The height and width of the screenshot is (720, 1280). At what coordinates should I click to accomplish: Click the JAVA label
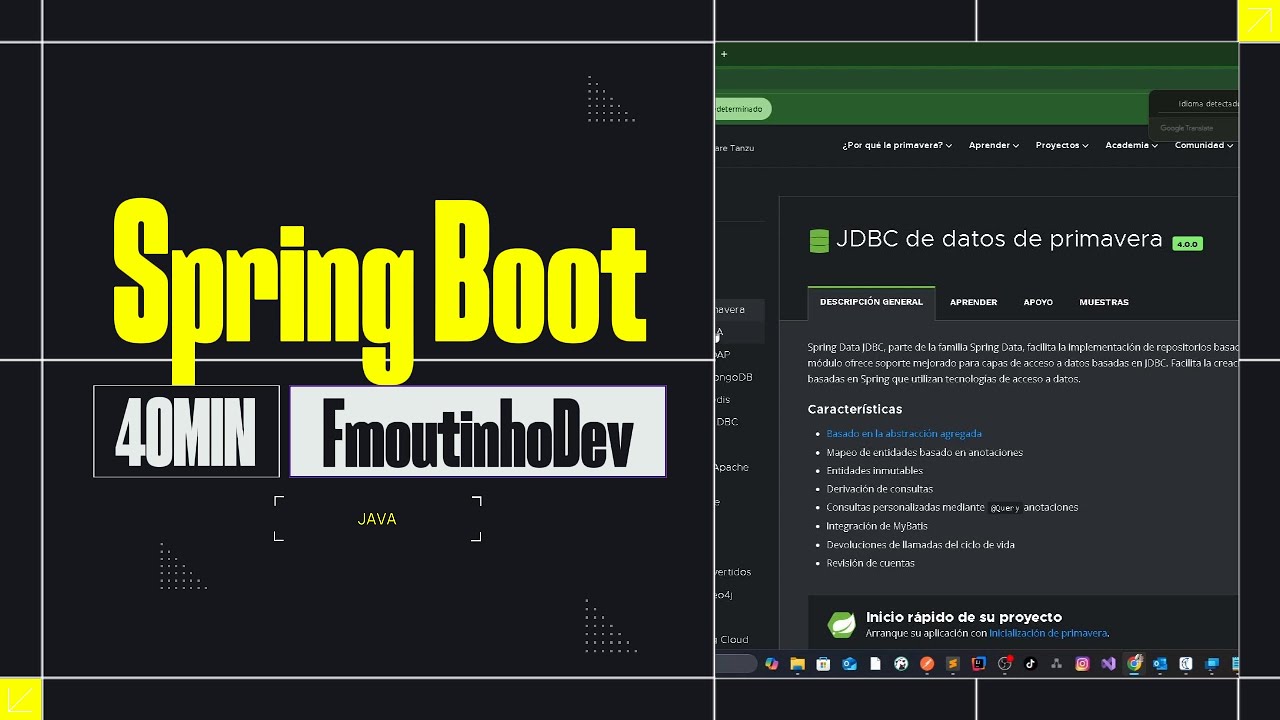(x=377, y=519)
